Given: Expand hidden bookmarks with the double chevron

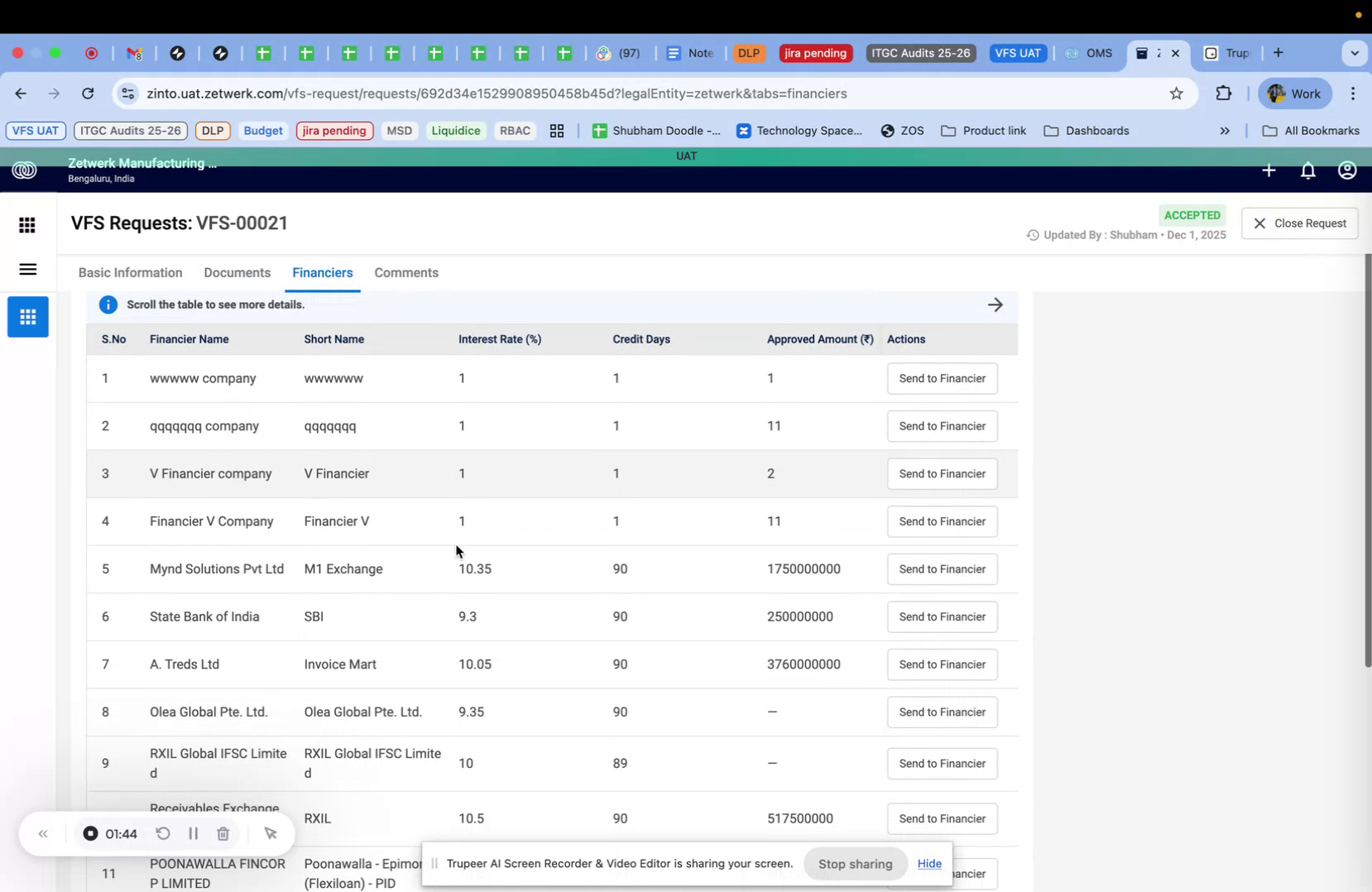Looking at the screenshot, I should (1225, 131).
